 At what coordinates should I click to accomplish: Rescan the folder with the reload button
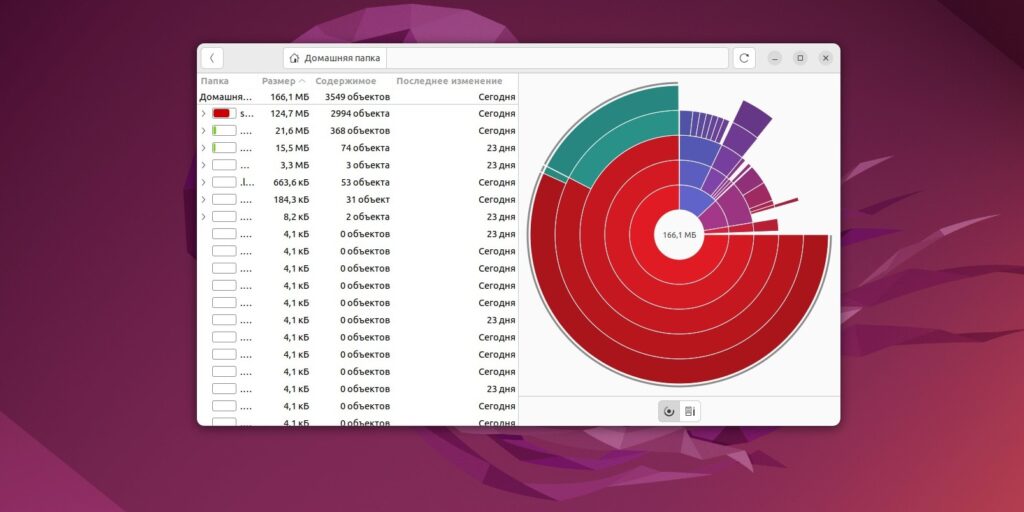click(x=744, y=58)
